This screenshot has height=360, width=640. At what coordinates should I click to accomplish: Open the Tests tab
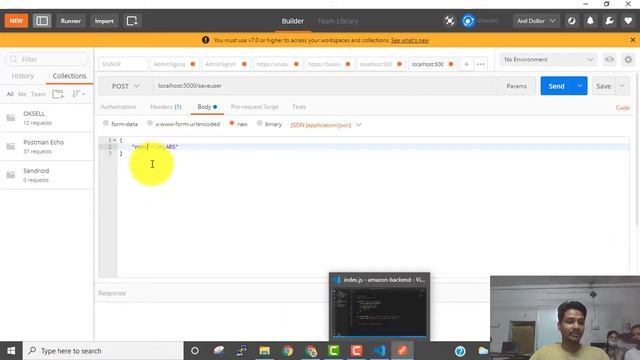click(x=299, y=107)
